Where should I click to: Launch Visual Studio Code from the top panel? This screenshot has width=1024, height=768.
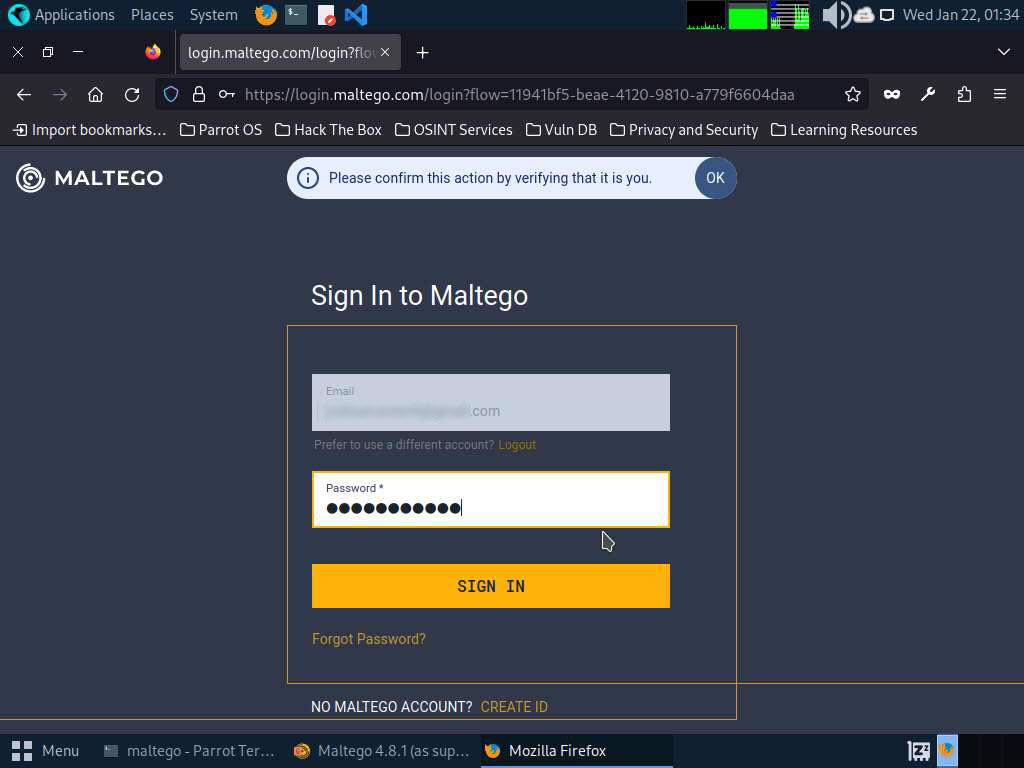tap(356, 14)
